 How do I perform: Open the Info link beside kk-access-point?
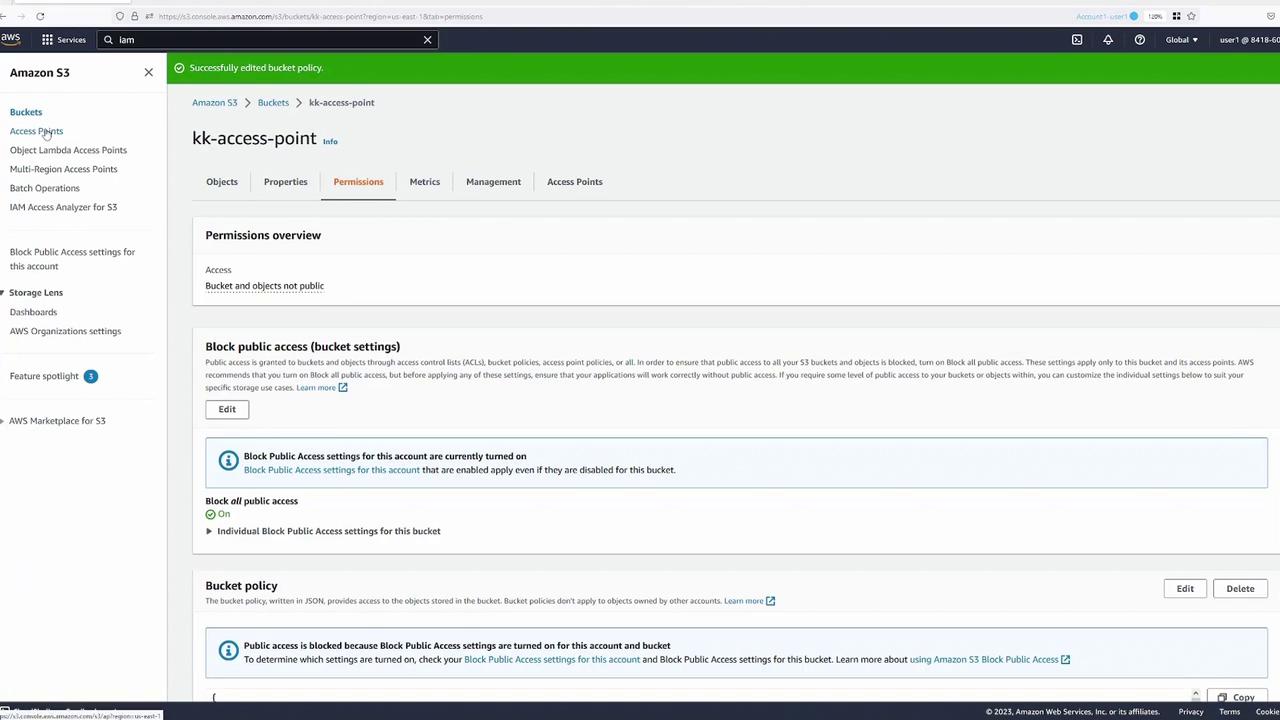coord(330,141)
